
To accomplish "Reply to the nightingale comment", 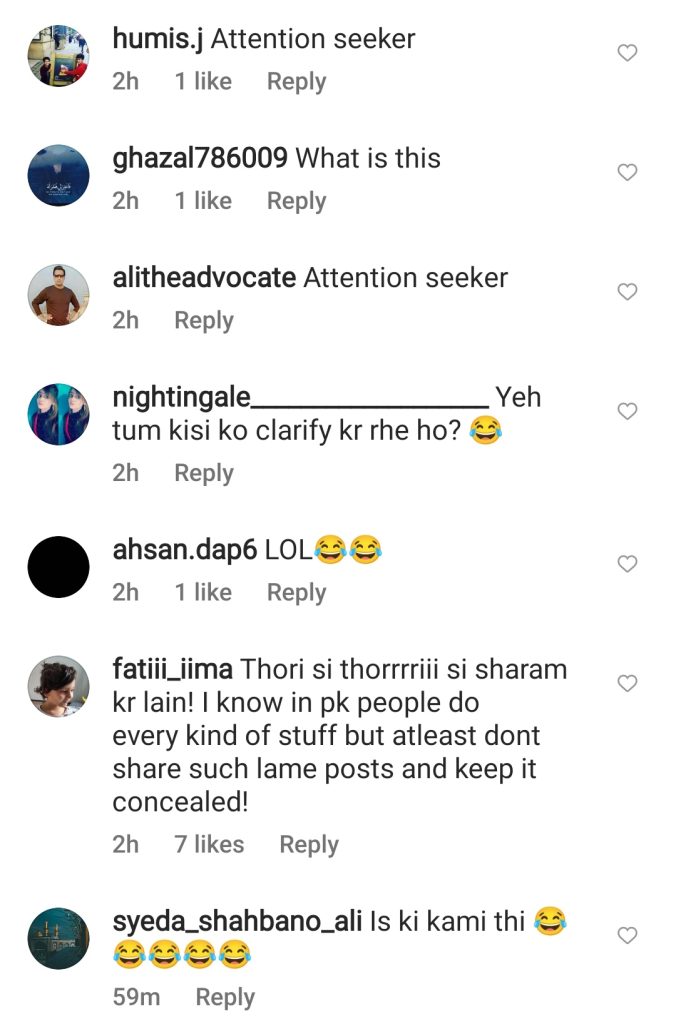I will tap(204, 473).
